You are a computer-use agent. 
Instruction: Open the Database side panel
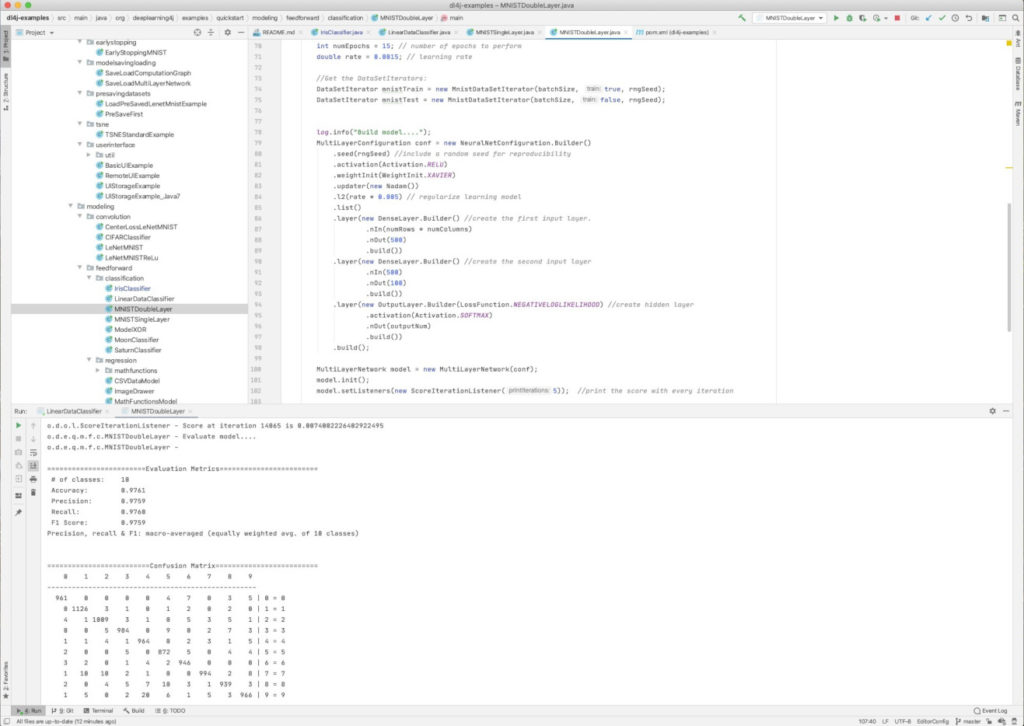(1017, 74)
